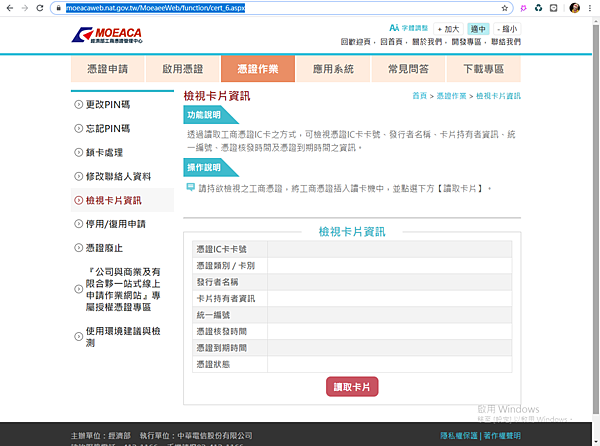Viewport: 600px width, 446px height.
Task: Click circle arrow icon beside 停用/復用申請
Action: (78, 224)
